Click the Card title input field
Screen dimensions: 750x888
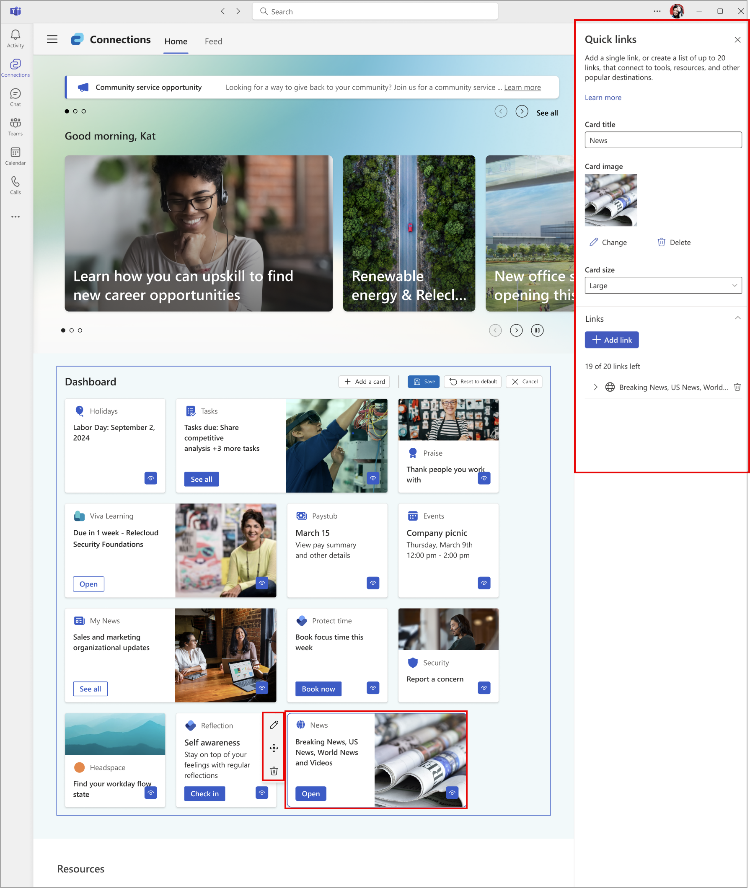[663, 140]
